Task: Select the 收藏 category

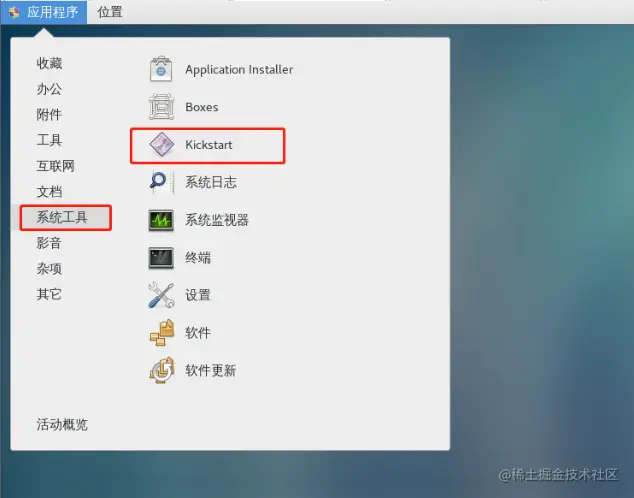Action: [x=49, y=63]
